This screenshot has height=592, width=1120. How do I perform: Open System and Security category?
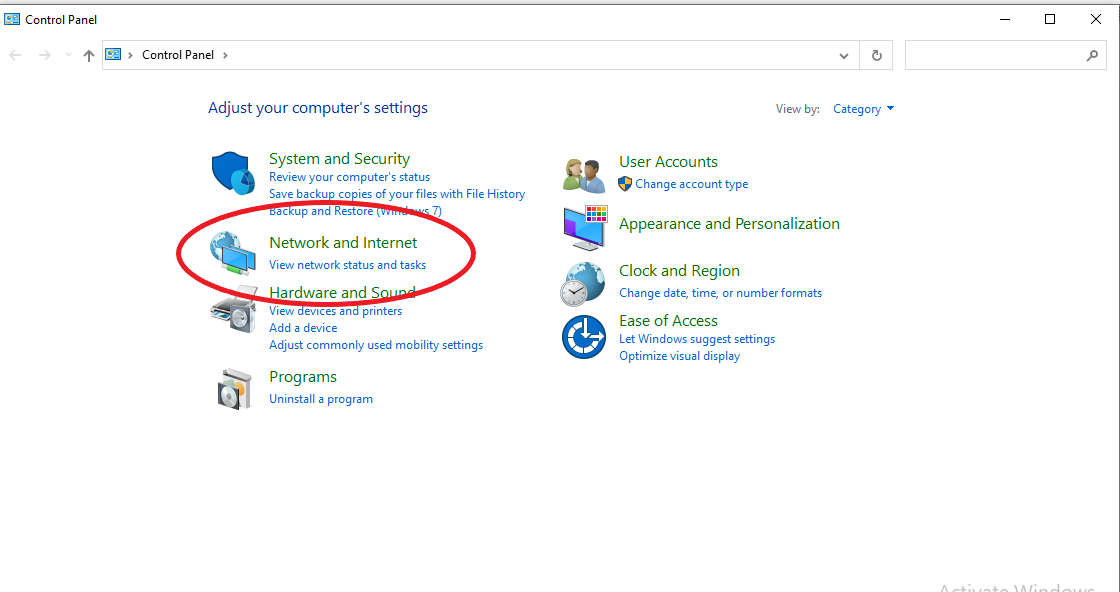339,159
